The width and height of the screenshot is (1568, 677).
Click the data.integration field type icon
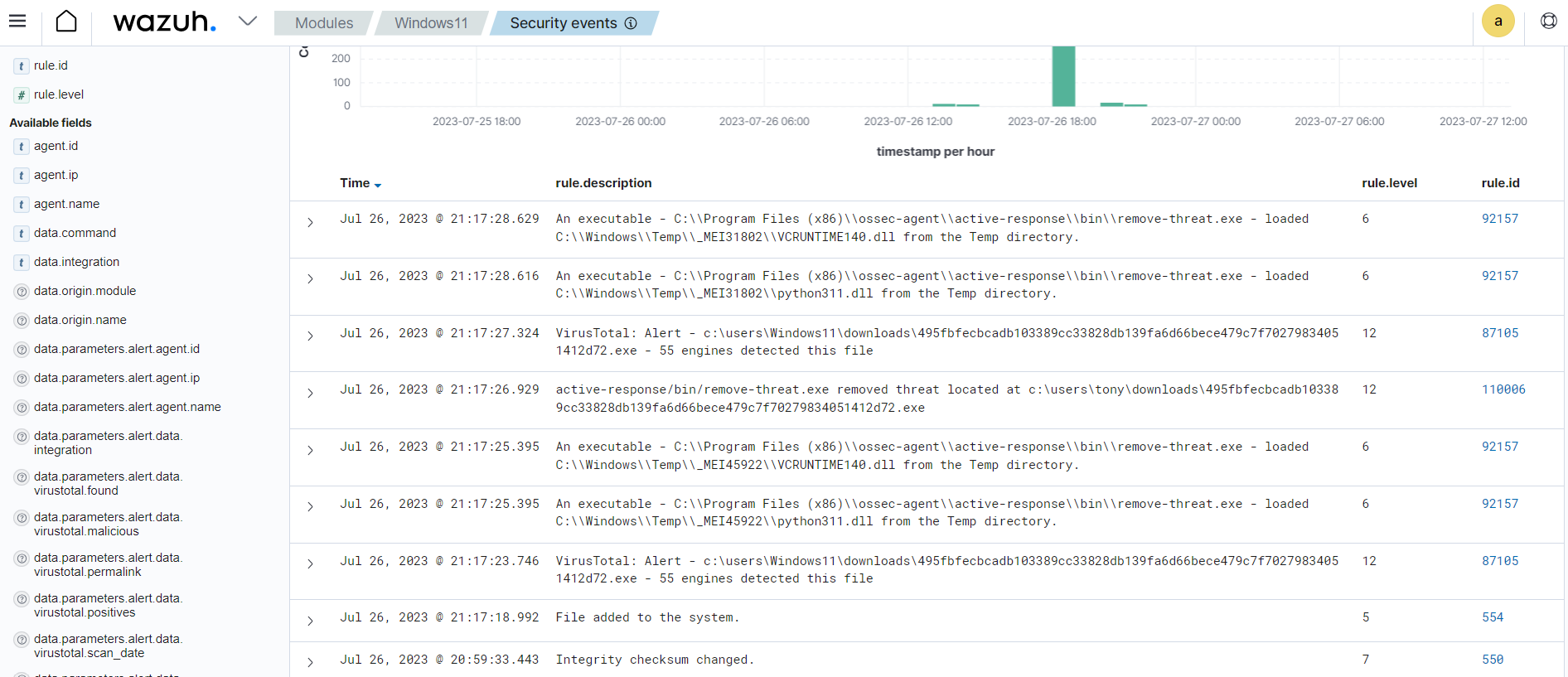[x=22, y=263]
